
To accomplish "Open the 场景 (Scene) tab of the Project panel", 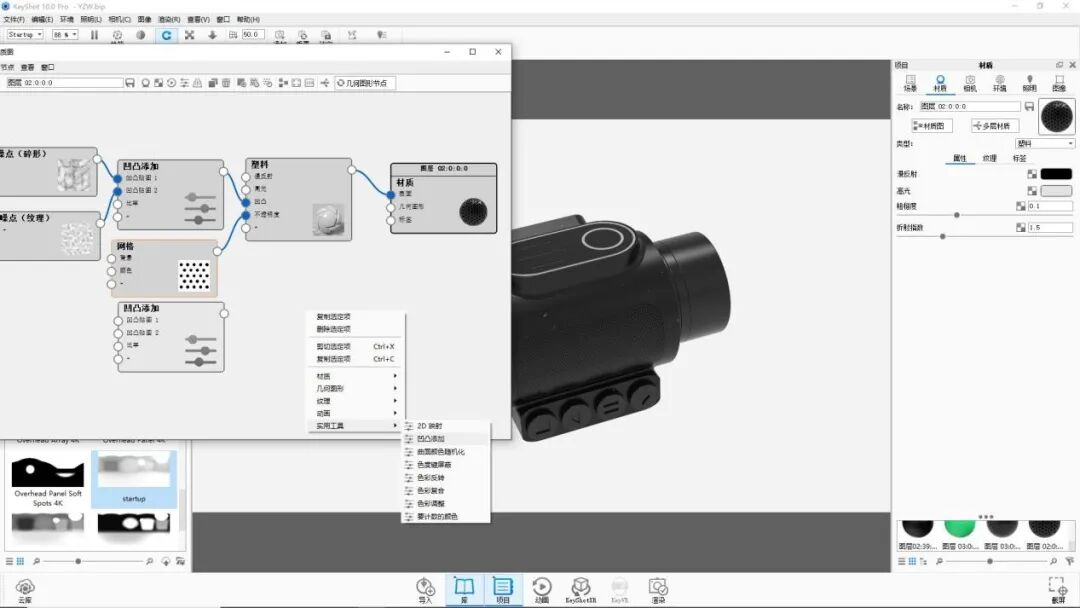I will (x=910, y=82).
